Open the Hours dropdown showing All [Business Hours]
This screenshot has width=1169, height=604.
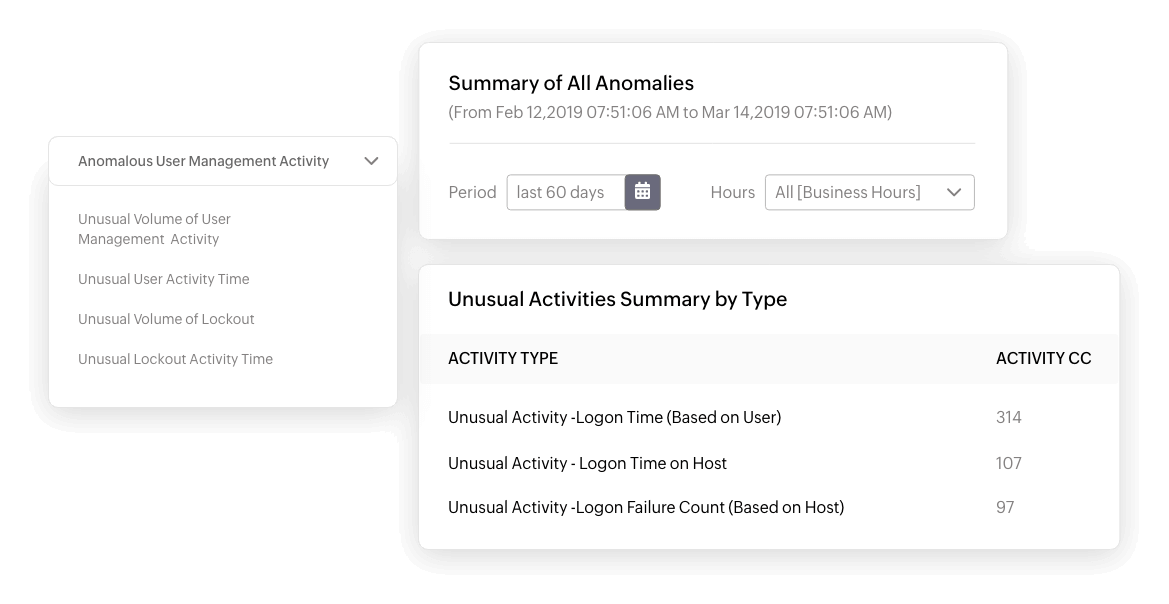(870, 192)
